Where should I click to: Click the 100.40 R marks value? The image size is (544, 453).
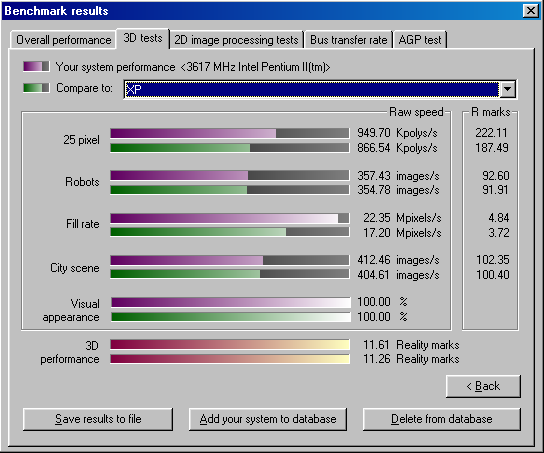coord(493,275)
